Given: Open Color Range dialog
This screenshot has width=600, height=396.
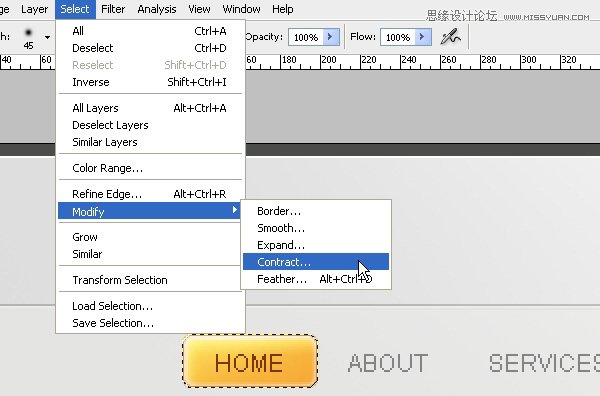Looking at the screenshot, I should point(150,168).
